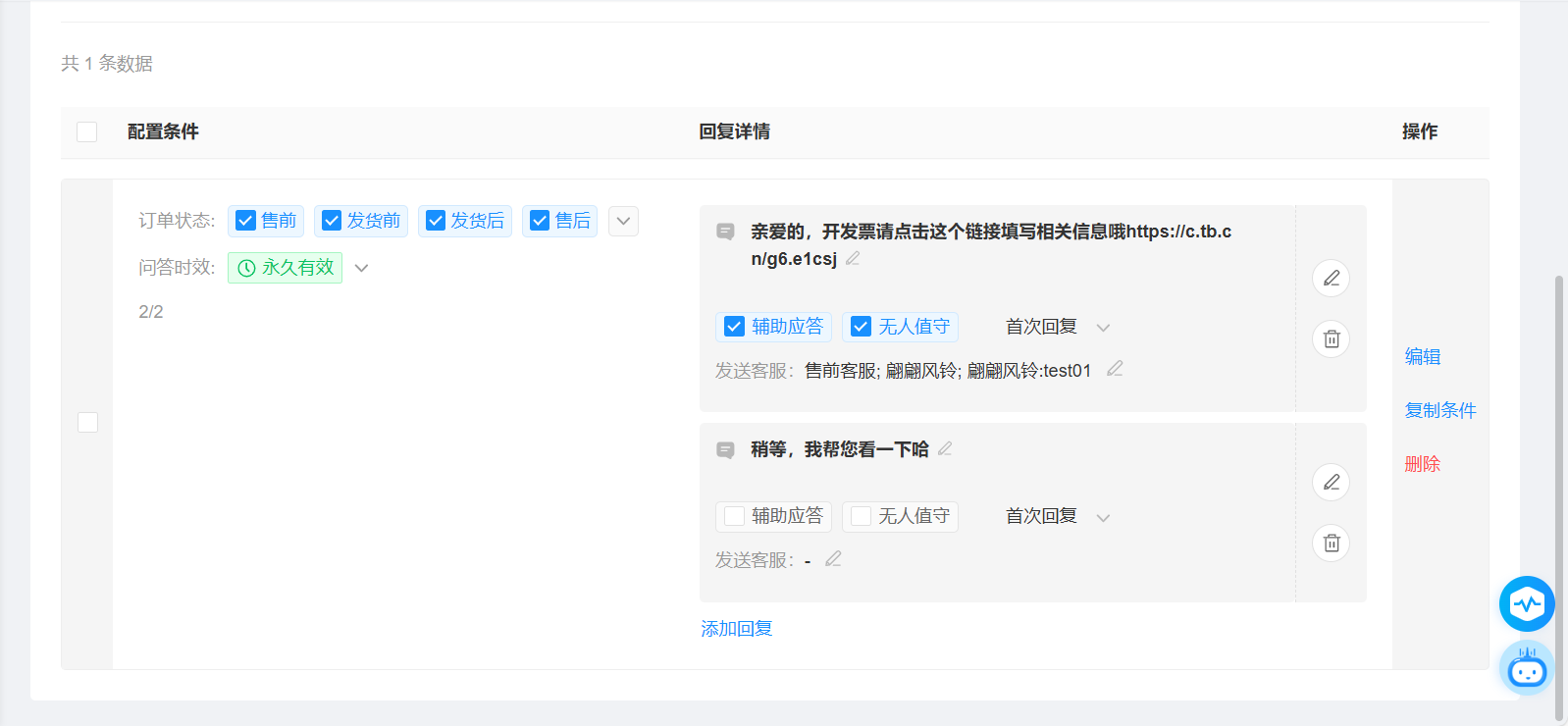Screen dimensions: 1568x726
Task: Click the 配置条件 column header
Action: click(163, 131)
